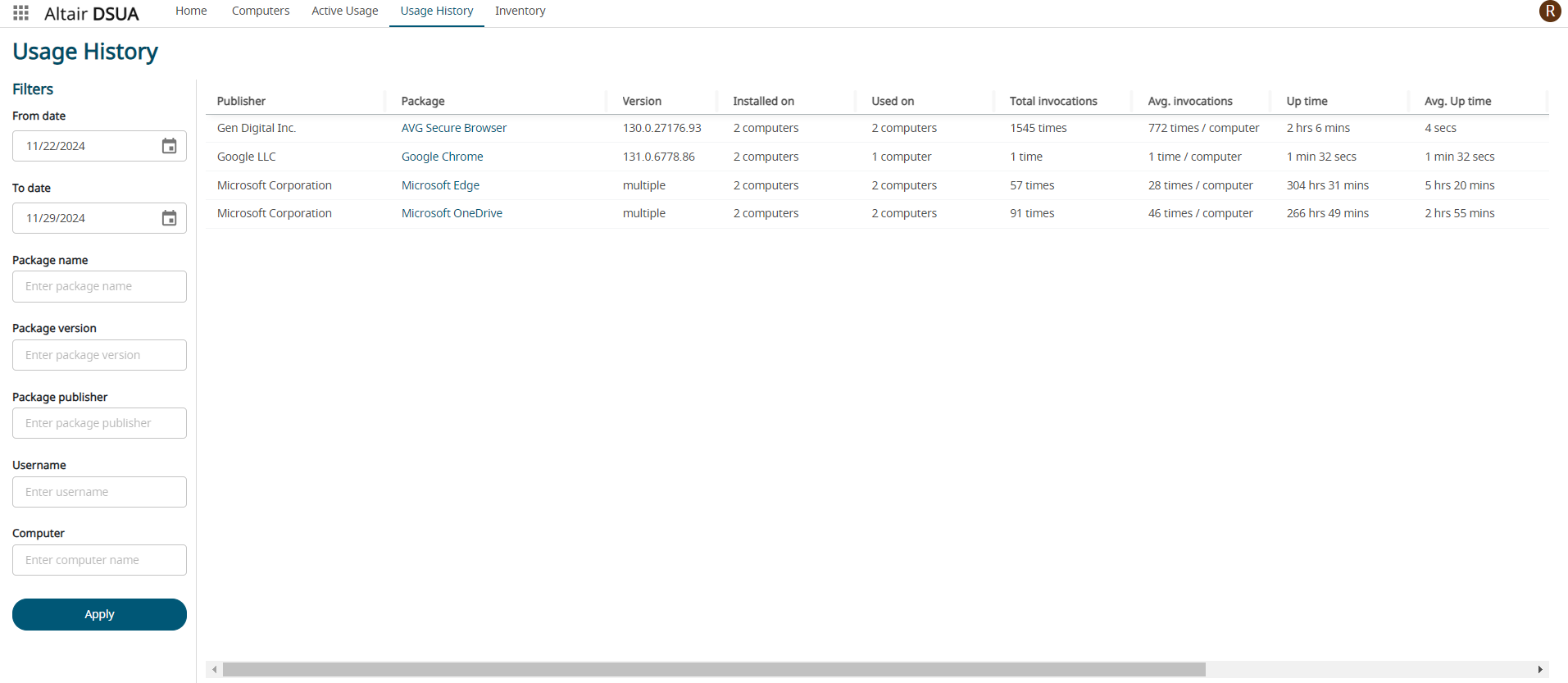This screenshot has height=683, width=1568.
Task: Click the 57 times invocations cell
Action: (x=1033, y=186)
